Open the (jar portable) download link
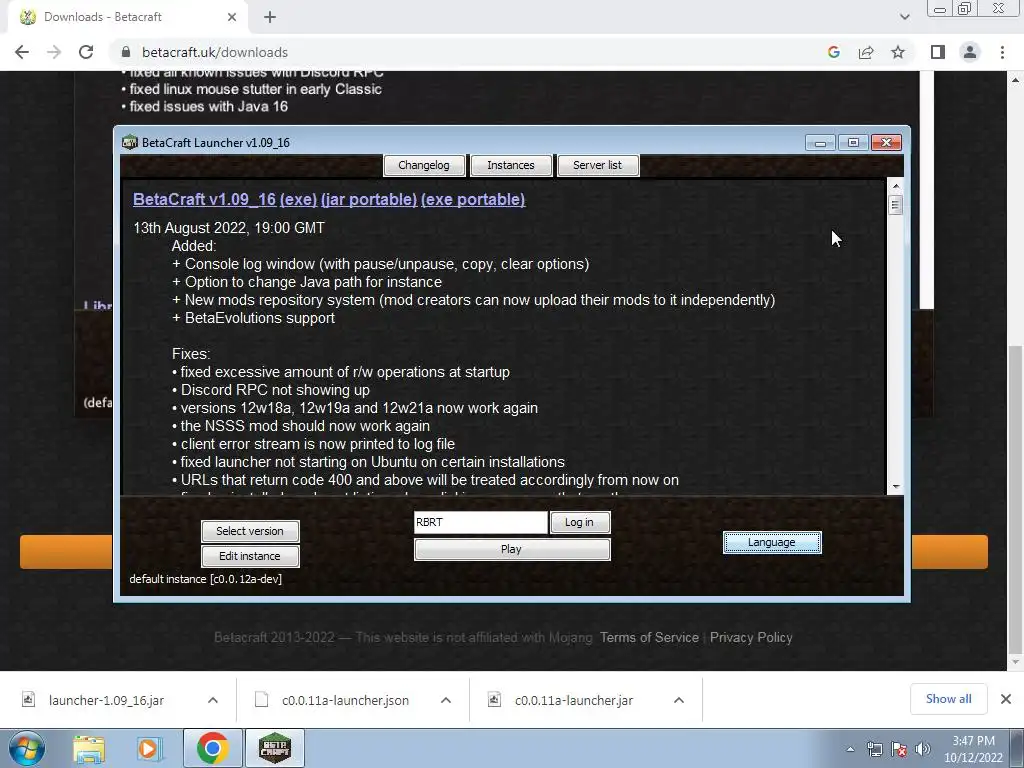The height and width of the screenshot is (768, 1024). (x=369, y=199)
